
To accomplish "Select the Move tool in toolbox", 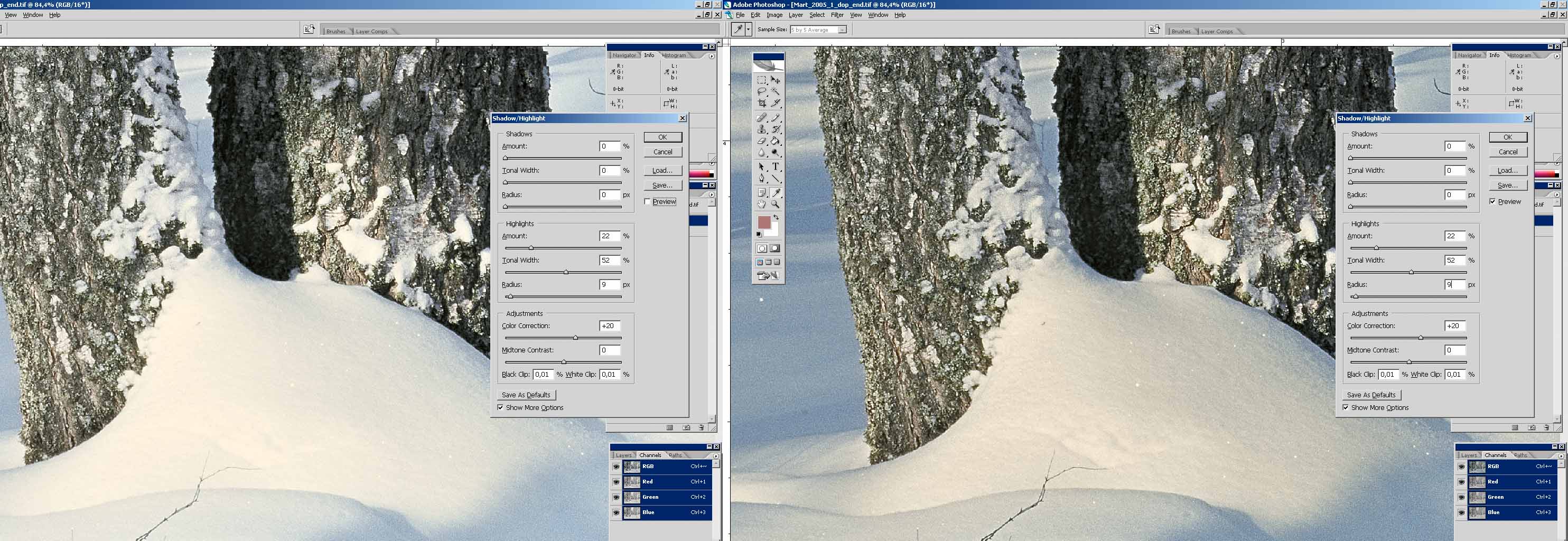I will click(x=776, y=80).
